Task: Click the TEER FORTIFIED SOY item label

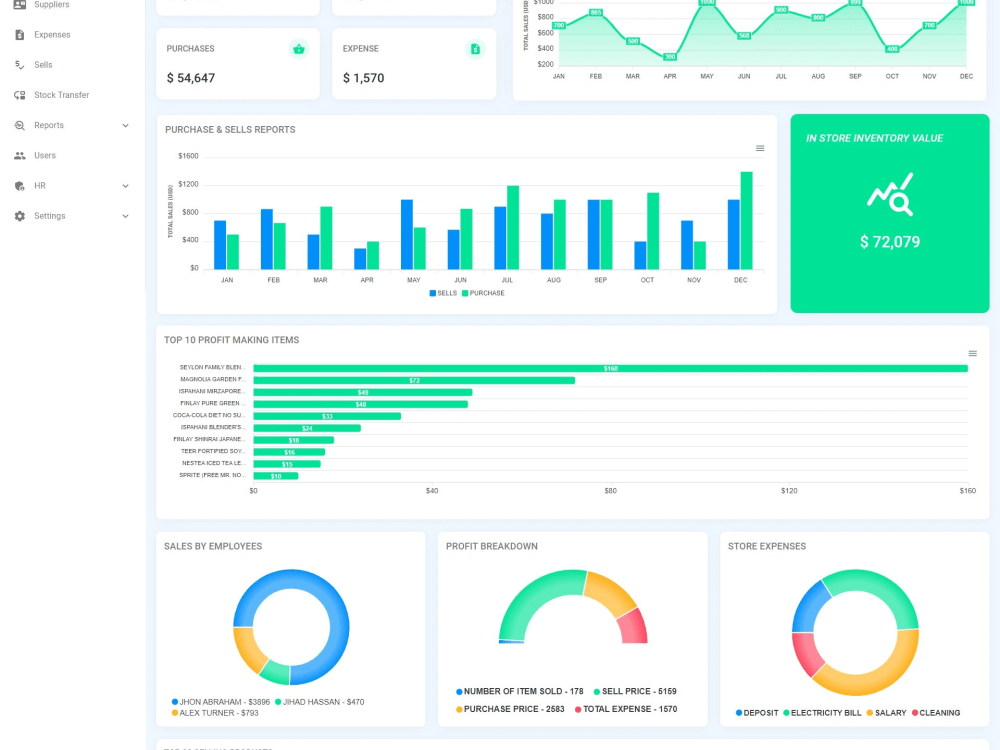Action: click(x=213, y=452)
